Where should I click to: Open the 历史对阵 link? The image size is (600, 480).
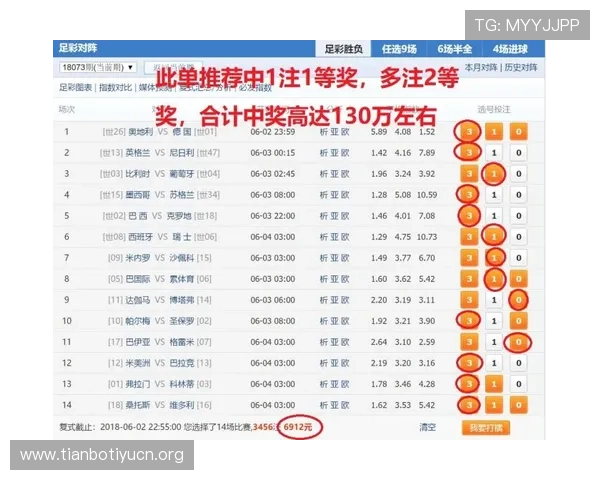[x=521, y=67]
